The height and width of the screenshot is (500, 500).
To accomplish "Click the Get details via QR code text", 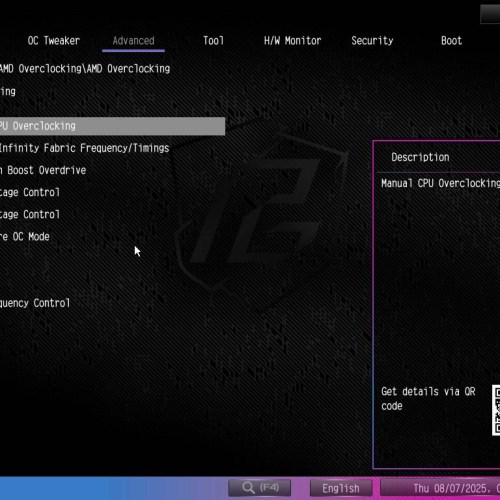I will coord(428,399).
